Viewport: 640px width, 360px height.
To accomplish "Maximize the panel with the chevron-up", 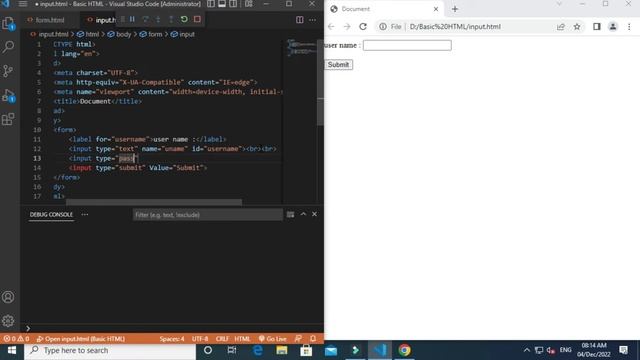I will click(303, 214).
